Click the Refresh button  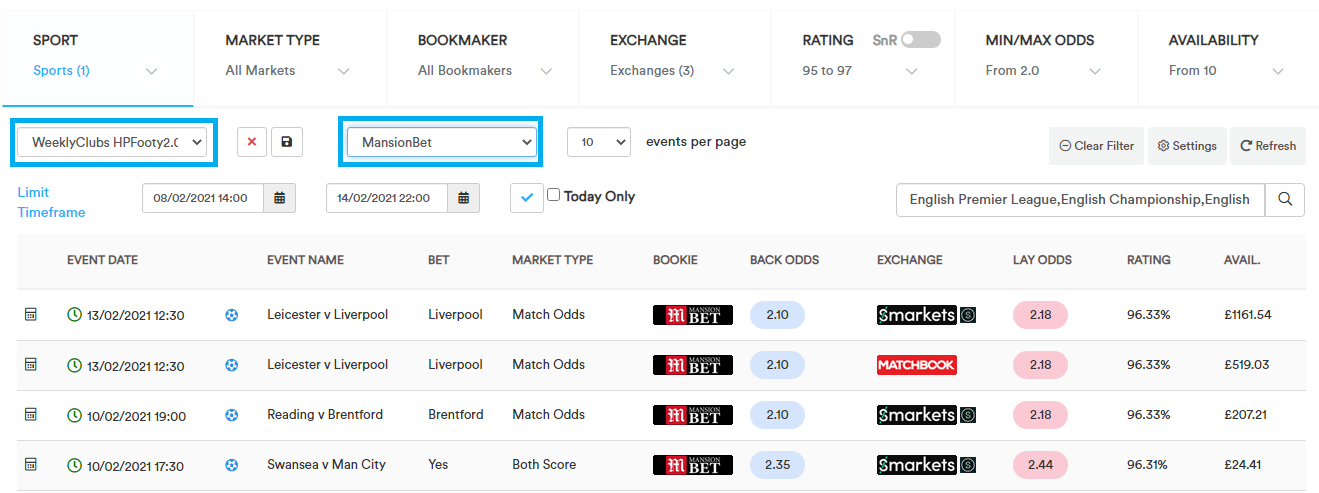click(1268, 146)
